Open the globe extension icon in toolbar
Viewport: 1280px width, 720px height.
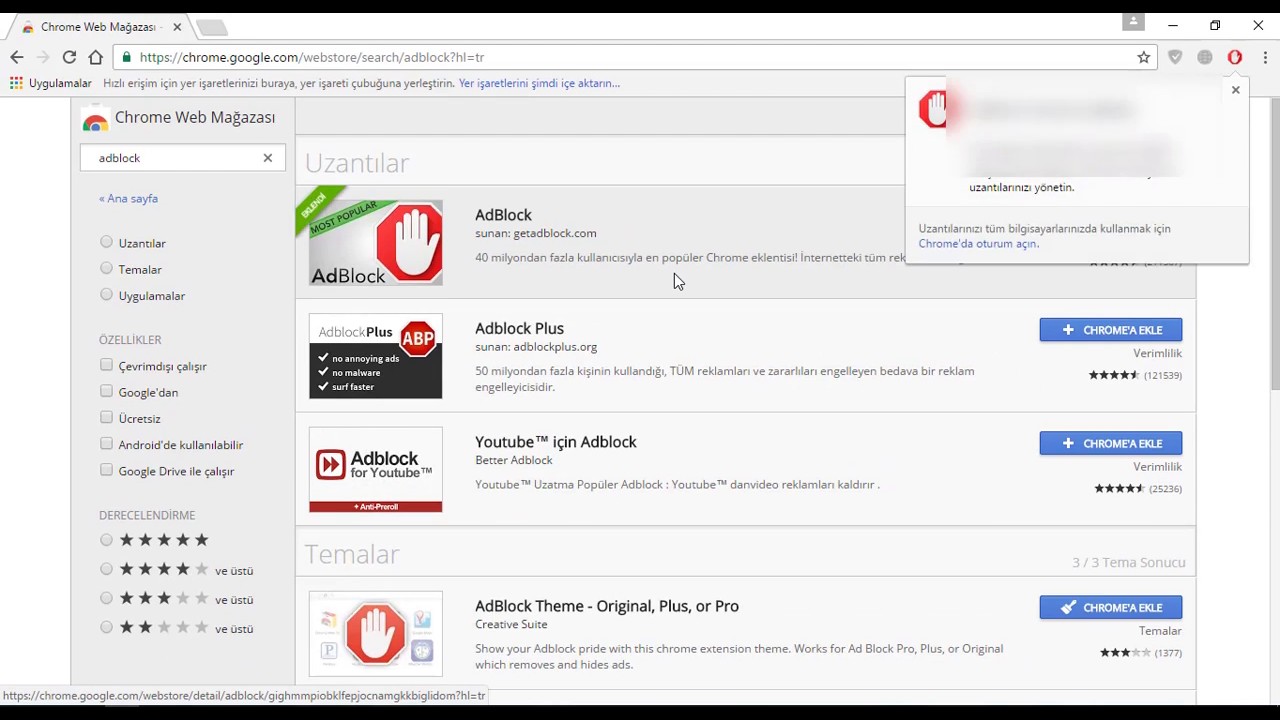[1205, 57]
